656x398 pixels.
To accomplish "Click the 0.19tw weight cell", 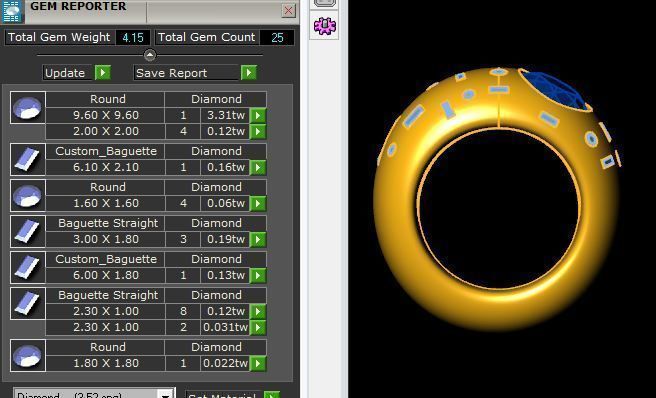I will click(226, 239).
